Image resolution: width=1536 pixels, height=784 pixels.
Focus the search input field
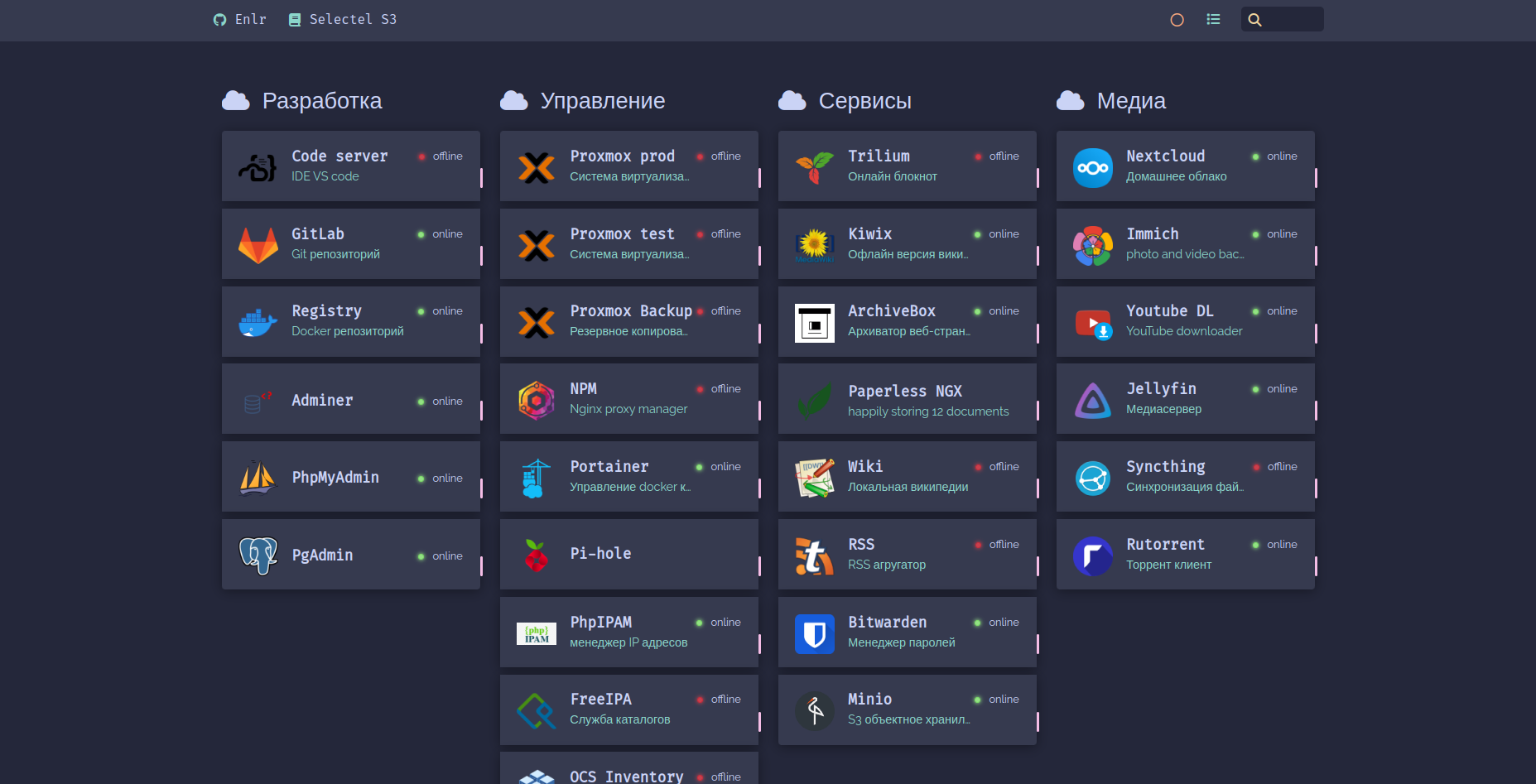(1282, 19)
